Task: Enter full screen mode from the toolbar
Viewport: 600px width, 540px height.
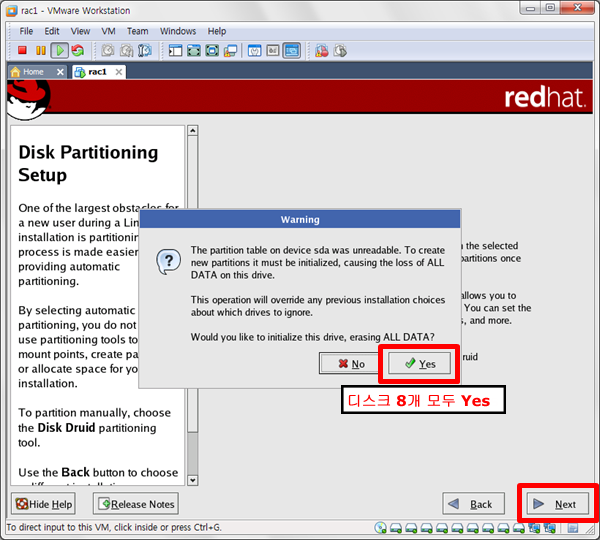Action: 212,50
